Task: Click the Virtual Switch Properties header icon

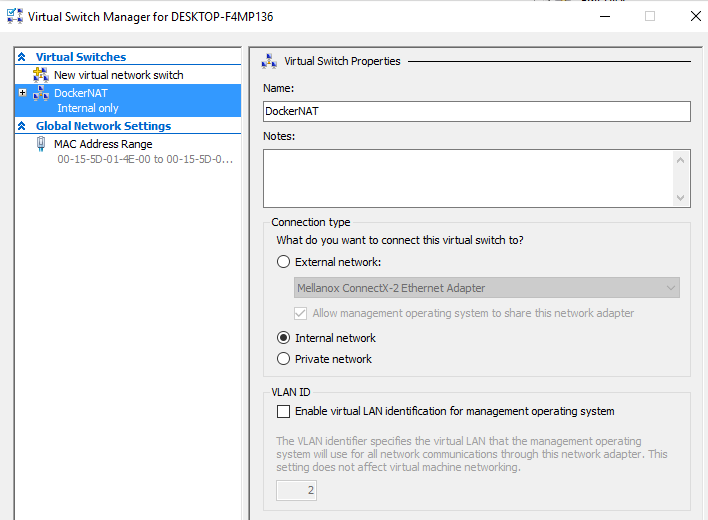Action: click(x=269, y=61)
